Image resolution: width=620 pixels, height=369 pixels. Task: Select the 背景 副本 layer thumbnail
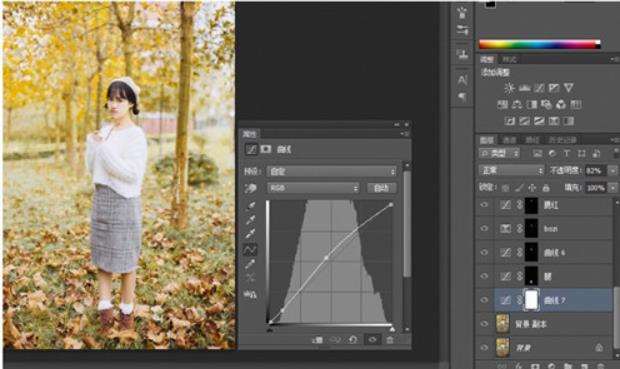click(502, 324)
